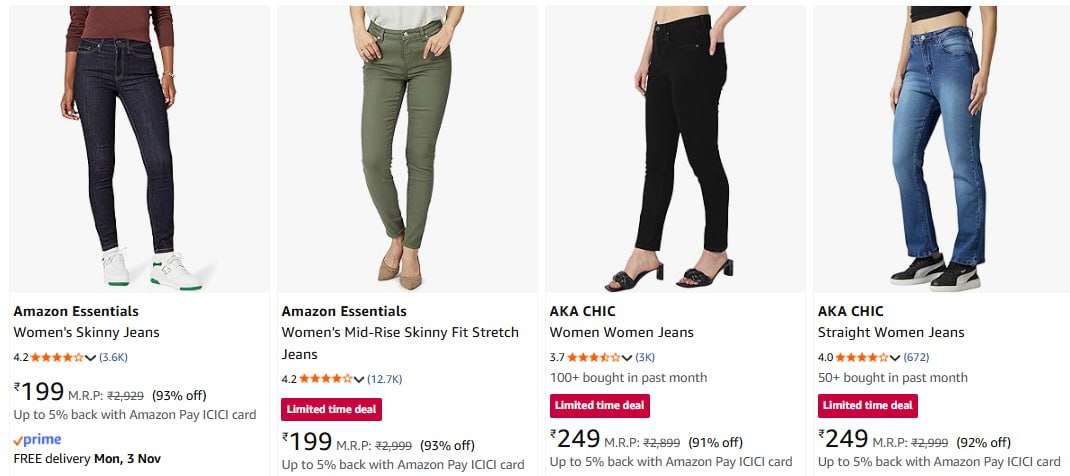Screen dimensions: 1070x476
Task: Click the Prime logo badge
Action: 38,440
